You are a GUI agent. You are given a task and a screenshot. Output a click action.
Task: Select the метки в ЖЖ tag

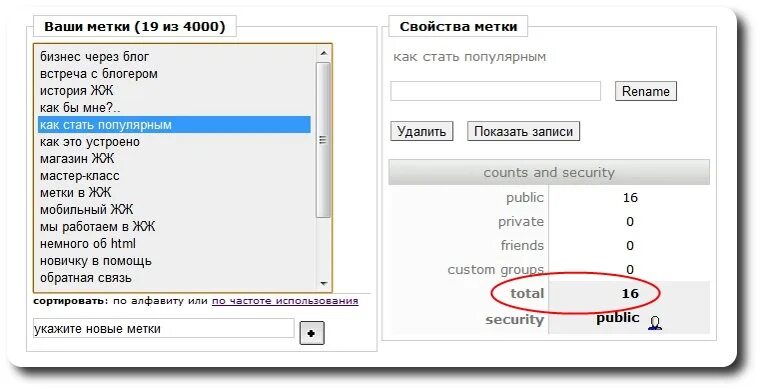coord(174,192)
